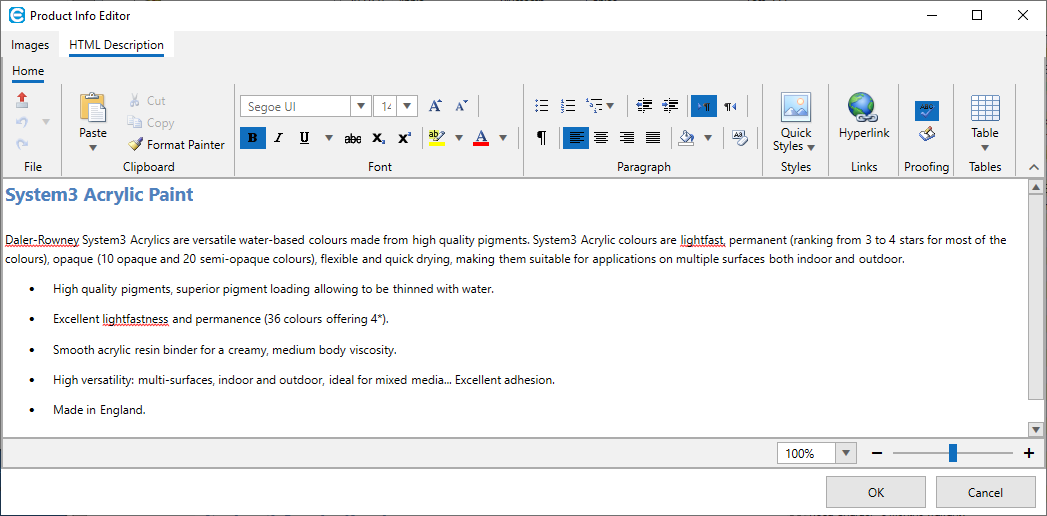Screen dimensions: 1047x516
Task: Switch to the Images tab
Action: (30, 45)
